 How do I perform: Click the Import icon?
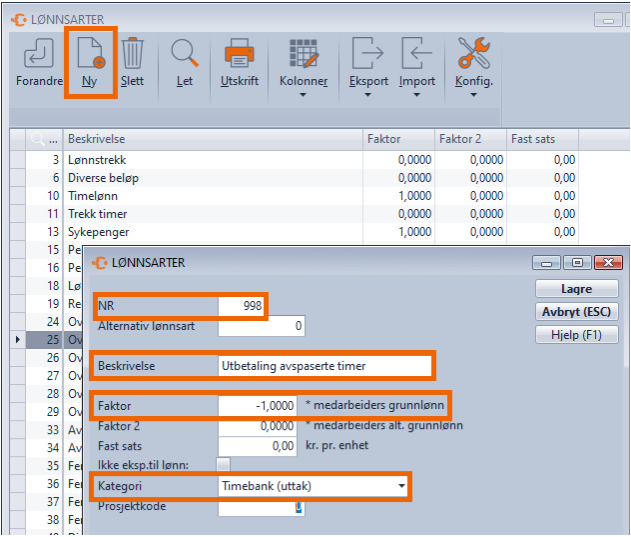(x=417, y=53)
